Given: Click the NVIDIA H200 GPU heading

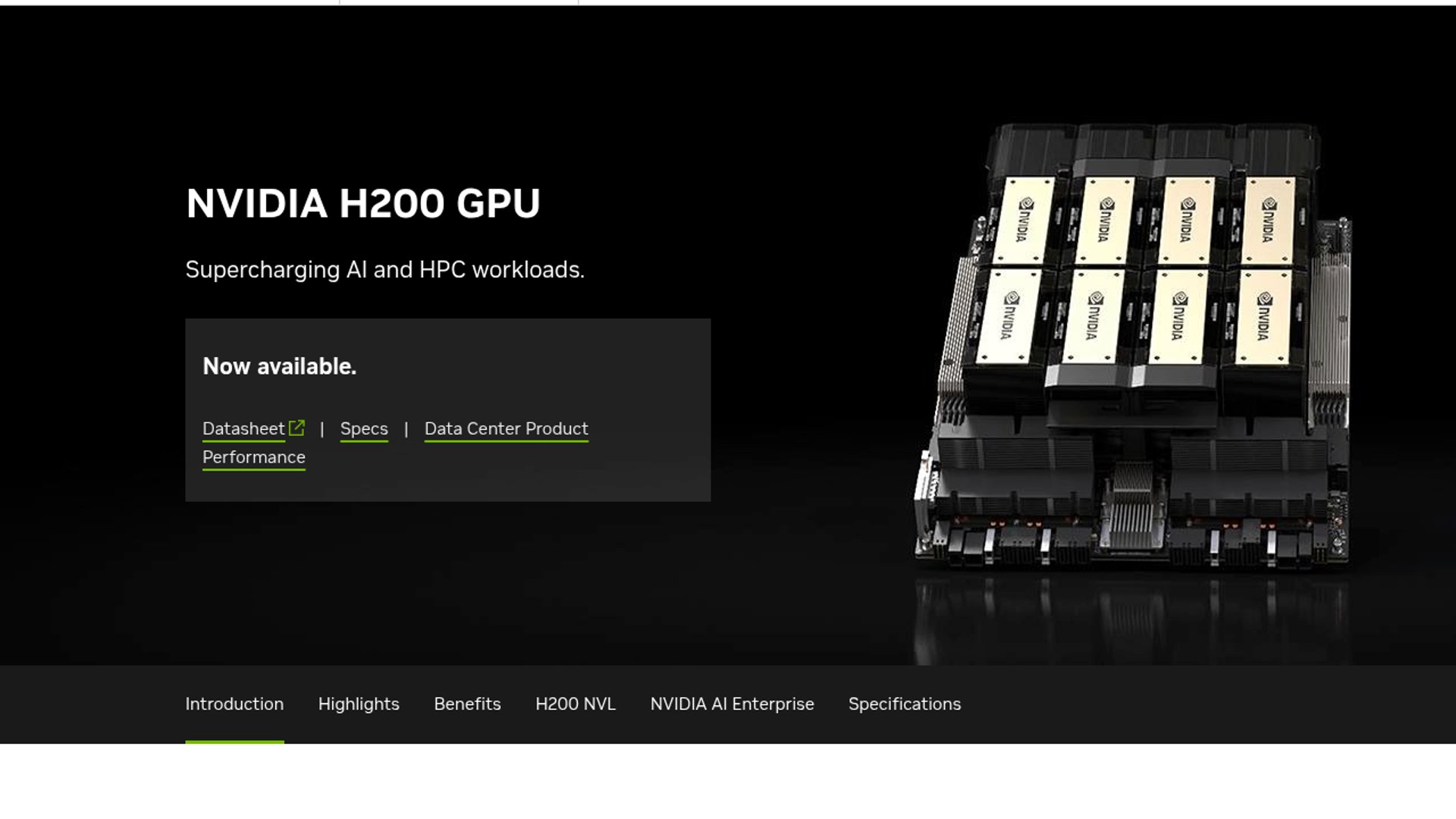Looking at the screenshot, I should (x=363, y=203).
